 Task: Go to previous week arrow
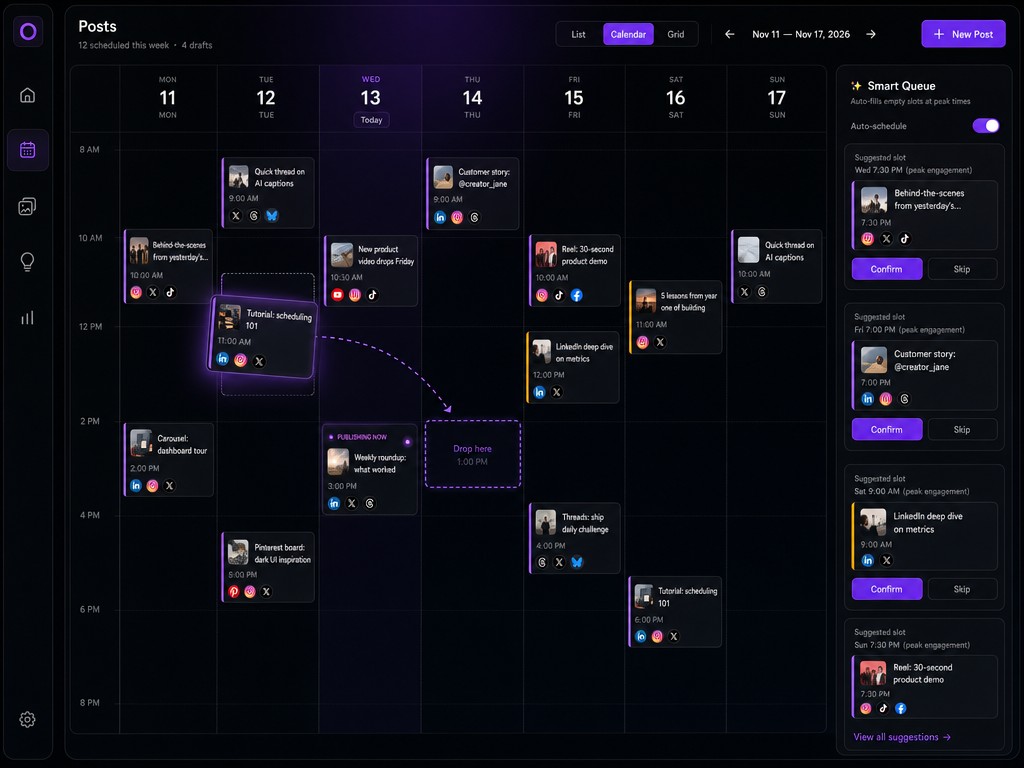(x=729, y=34)
